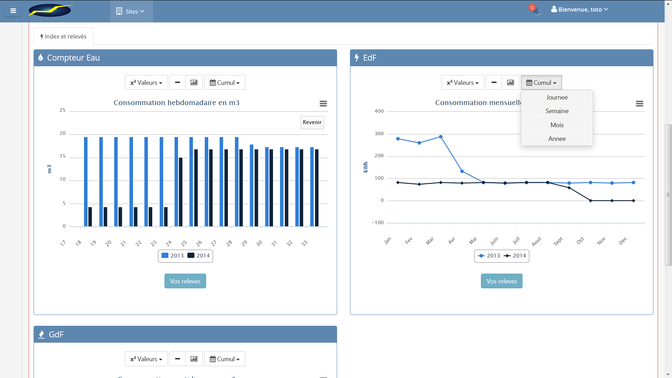Open Cumul dropdown in GdF panel

point(225,359)
